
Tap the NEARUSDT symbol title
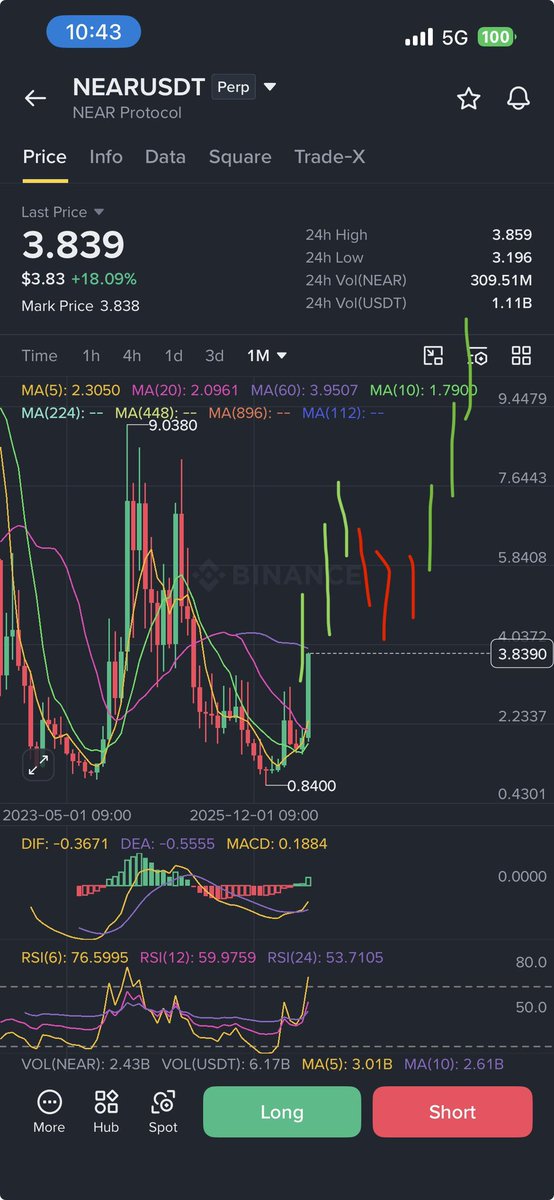139,87
